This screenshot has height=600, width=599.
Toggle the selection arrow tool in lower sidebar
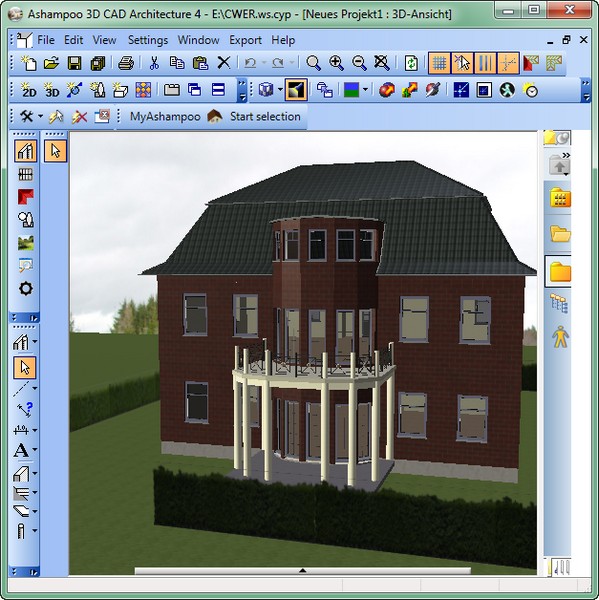click(x=25, y=368)
